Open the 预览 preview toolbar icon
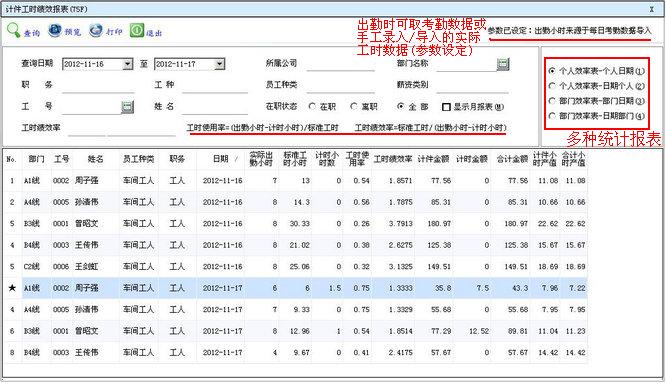 55,30
